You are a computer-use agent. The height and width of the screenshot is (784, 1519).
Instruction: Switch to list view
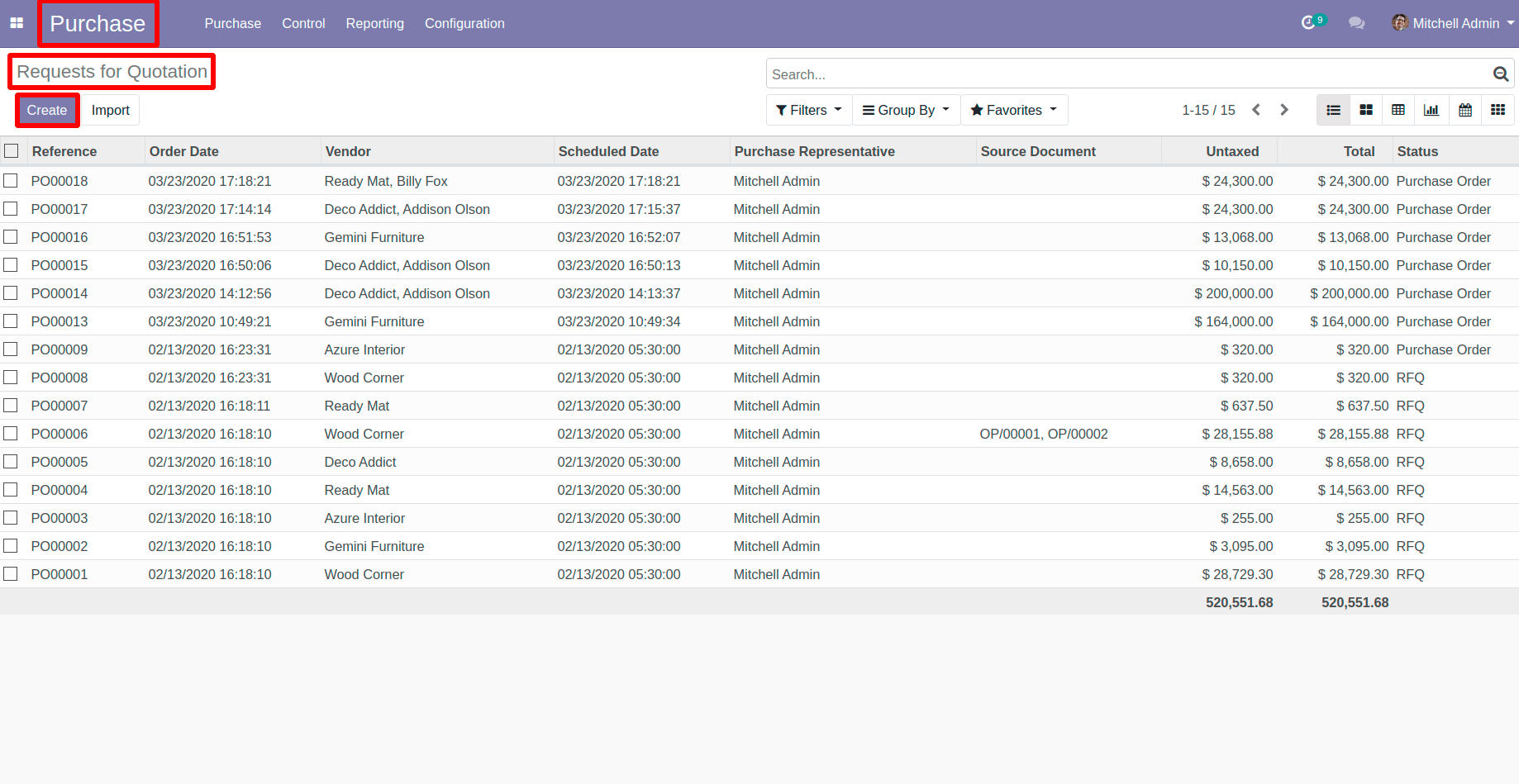tap(1333, 110)
